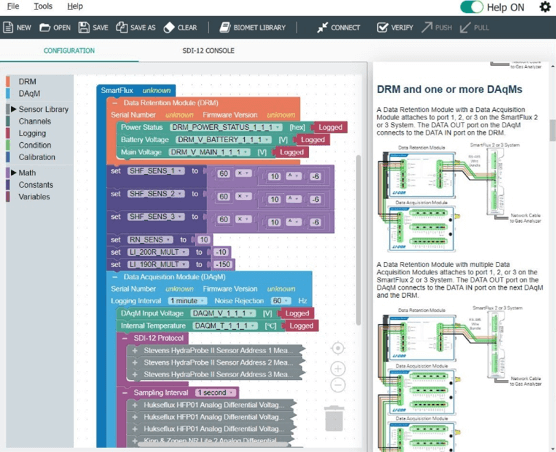Expand Stevens HydraProbe II Address 3 block
This screenshot has height=452, width=556.
[x=135, y=374]
